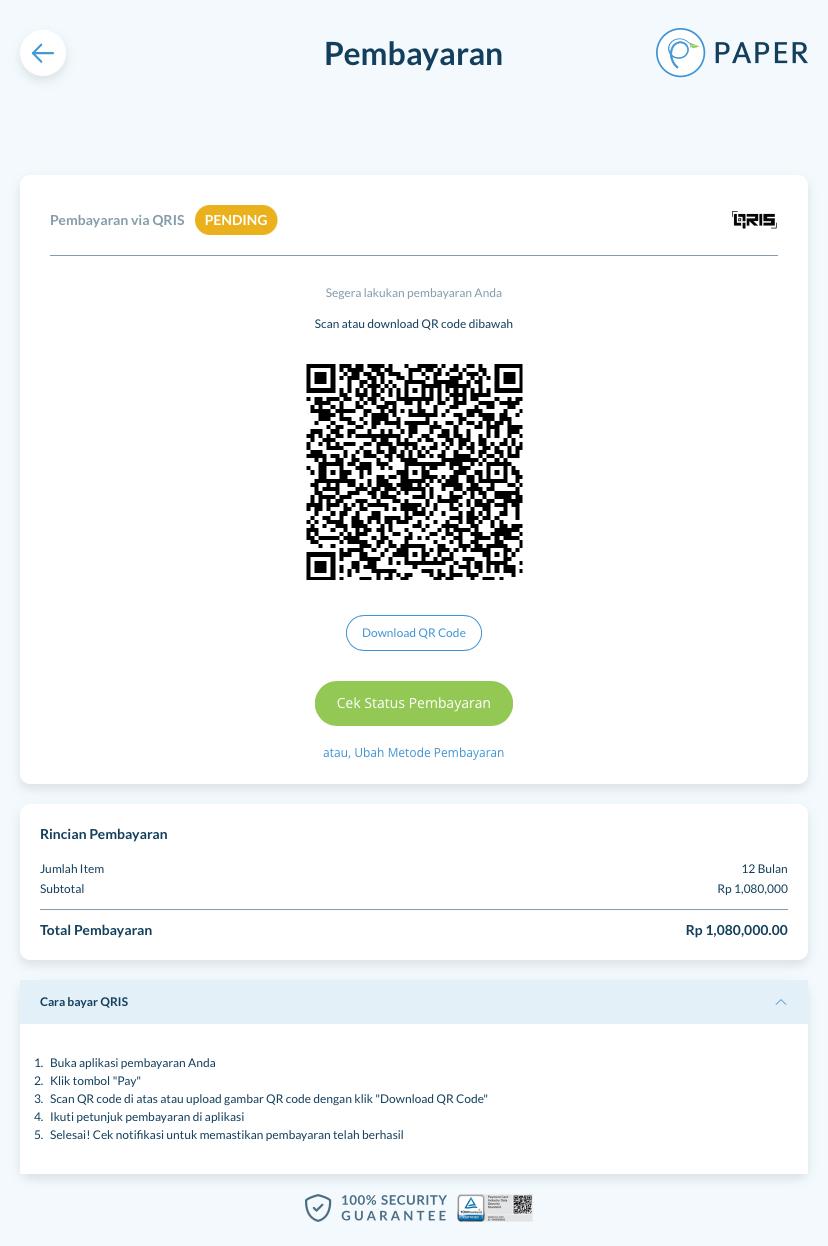This screenshot has width=828, height=1246.
Task: Download the QR Code
Action: (x=414, y=633)
